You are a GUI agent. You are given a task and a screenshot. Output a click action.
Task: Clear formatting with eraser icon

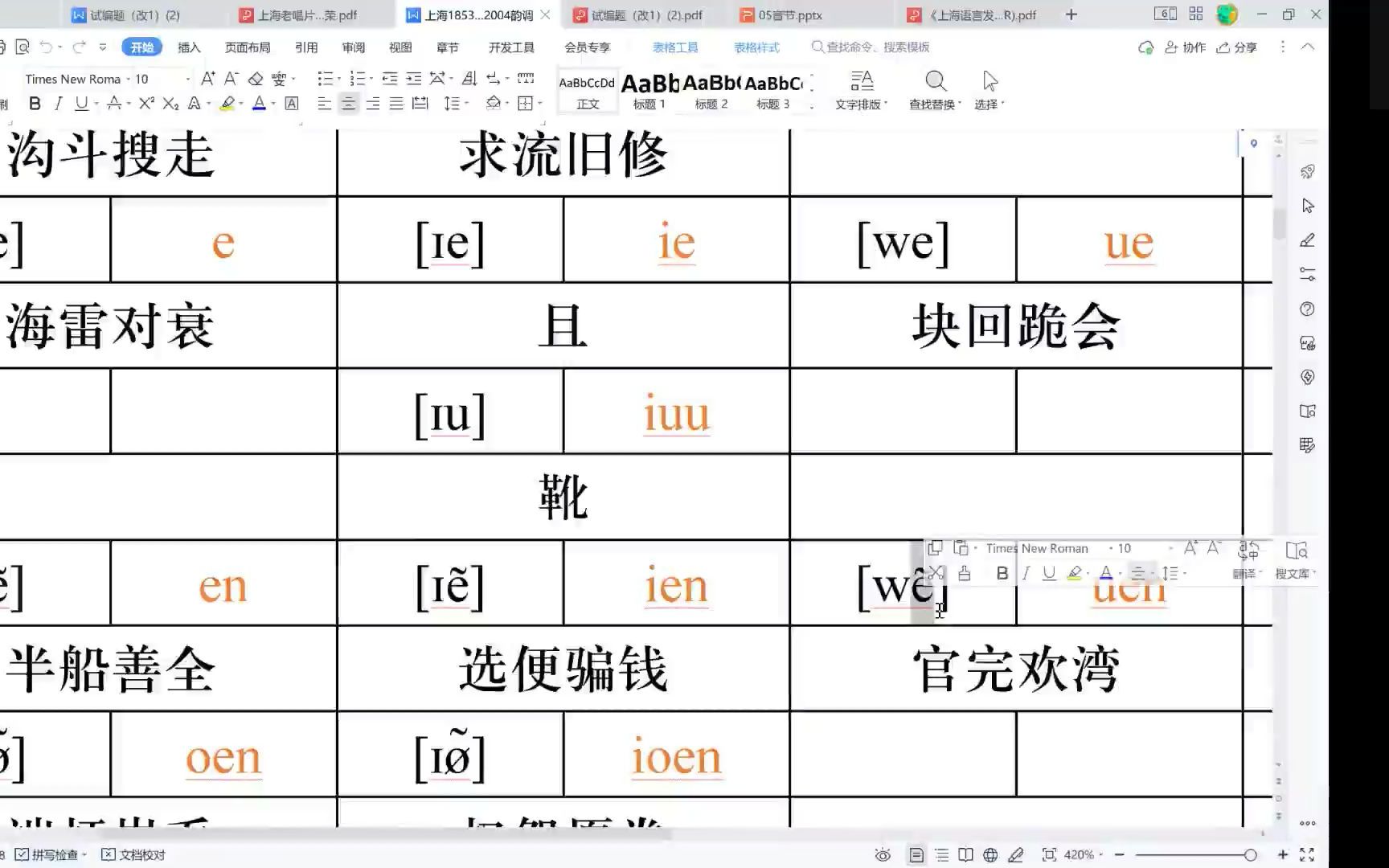(256, 79)
